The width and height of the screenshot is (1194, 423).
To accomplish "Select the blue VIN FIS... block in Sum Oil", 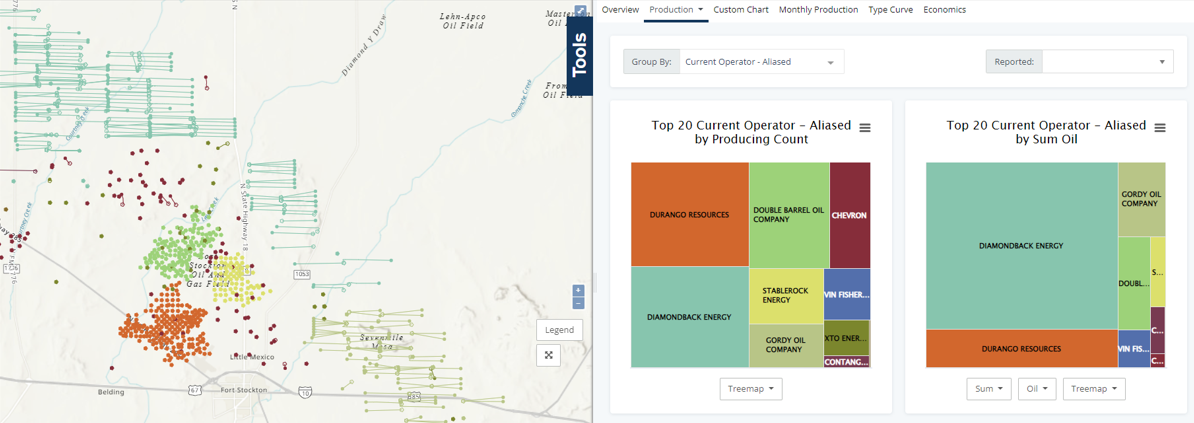I will coord(1134,348).
